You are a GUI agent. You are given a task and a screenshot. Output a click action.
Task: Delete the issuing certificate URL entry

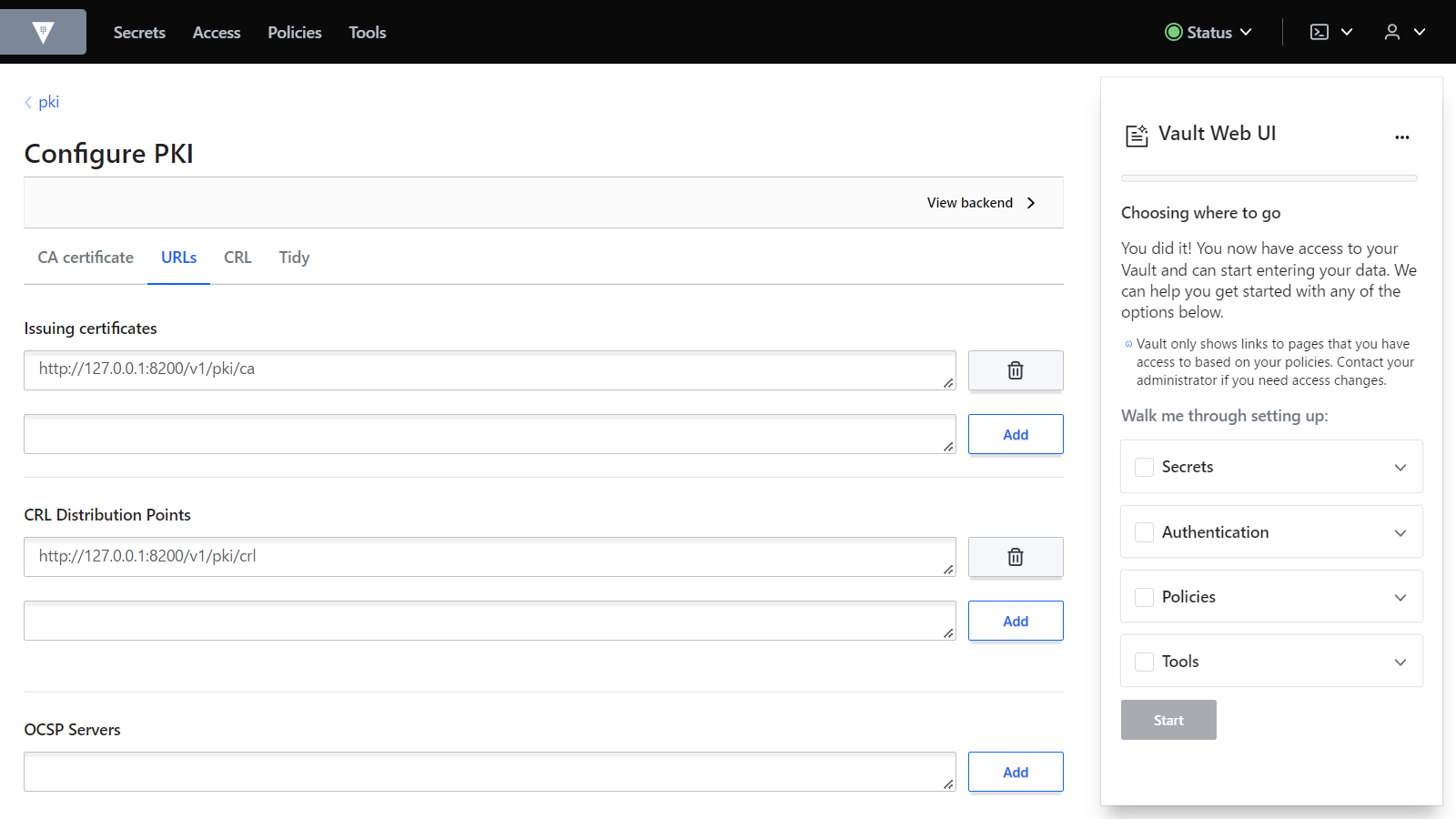(1016, 370)
